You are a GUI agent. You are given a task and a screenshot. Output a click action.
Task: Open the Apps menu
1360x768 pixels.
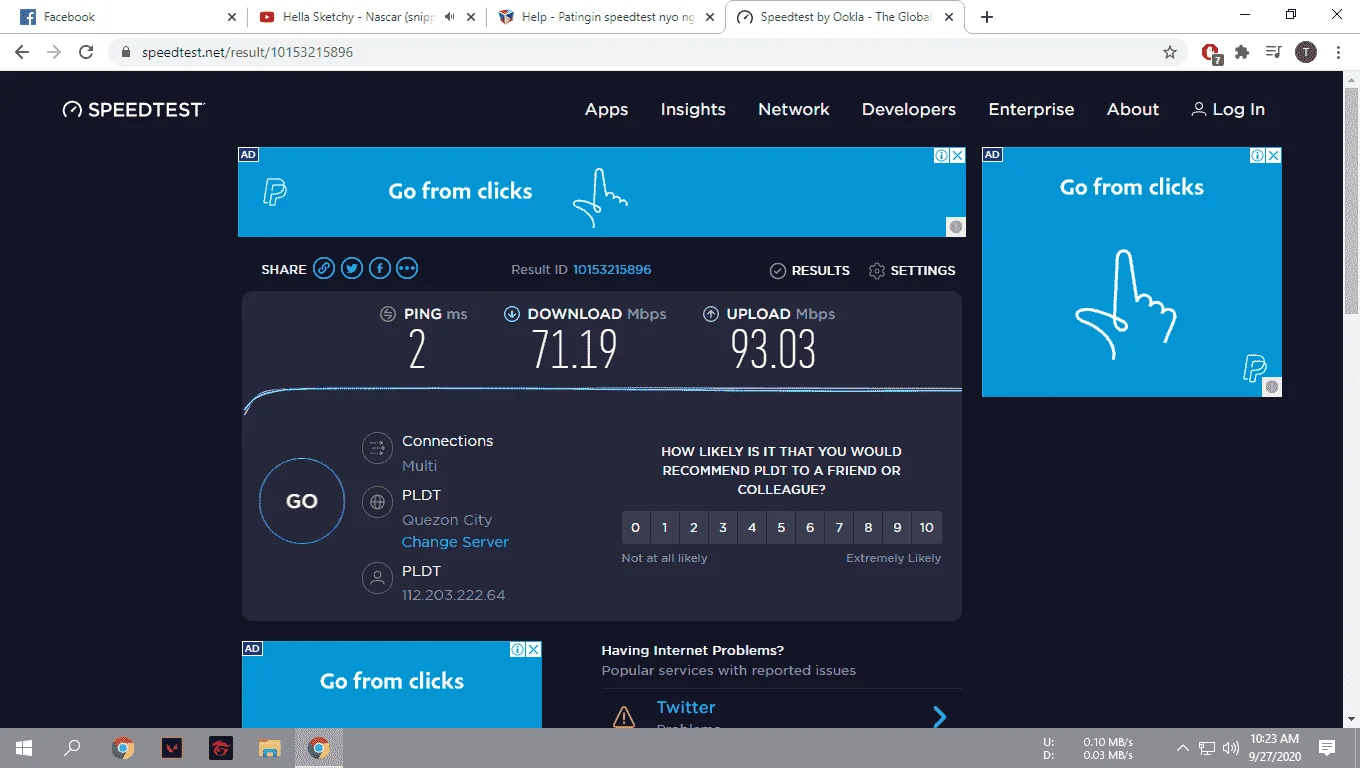[x=606, y=110]
